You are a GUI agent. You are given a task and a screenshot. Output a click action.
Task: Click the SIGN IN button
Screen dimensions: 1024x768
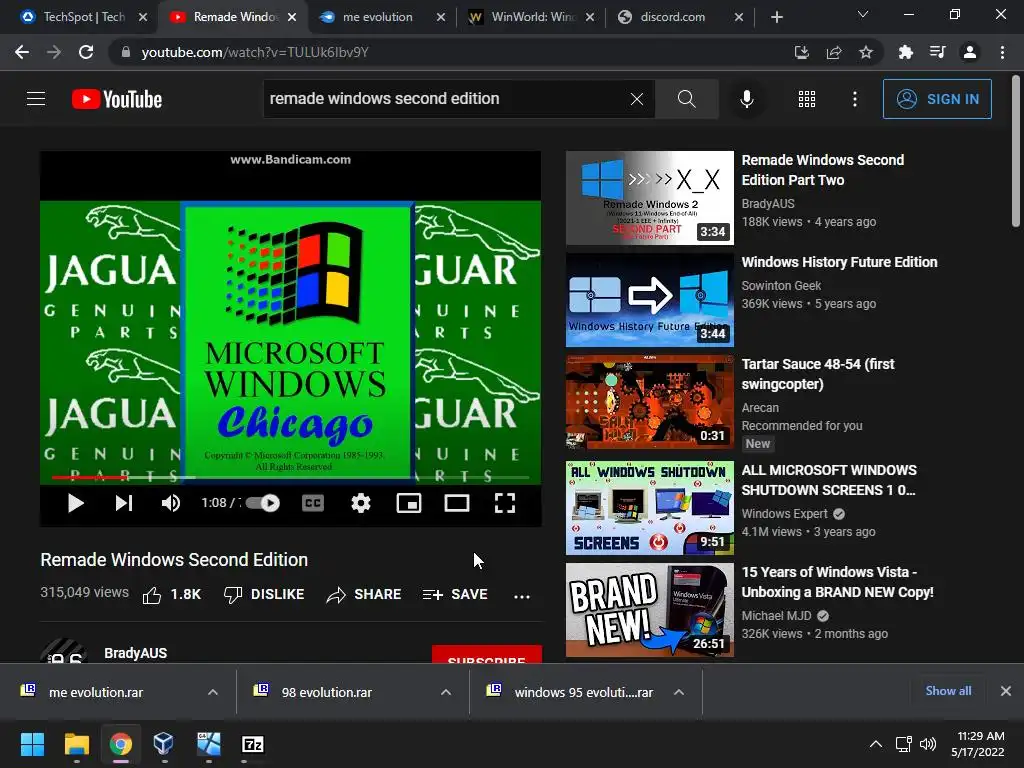(x=937, y=99)
